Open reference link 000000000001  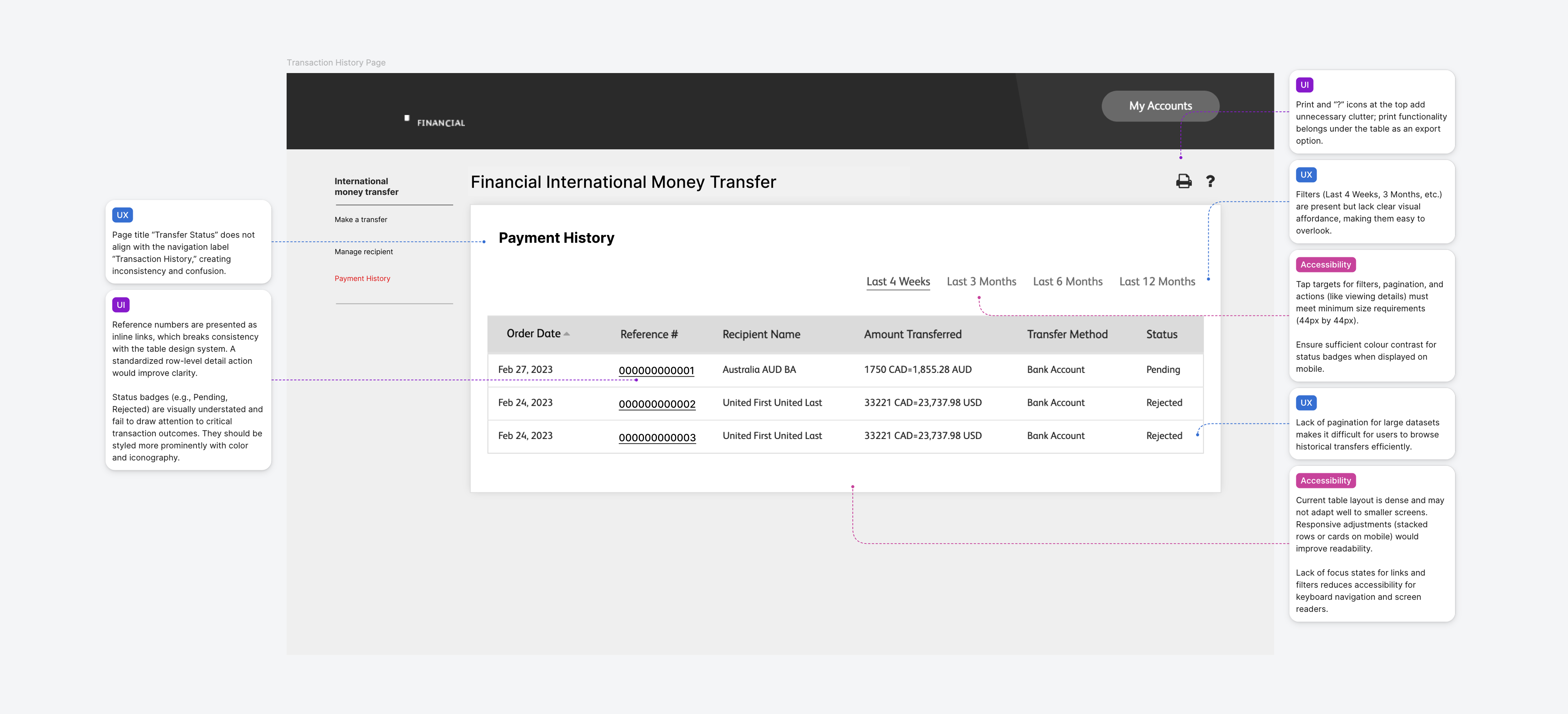[x=657, y=370]
